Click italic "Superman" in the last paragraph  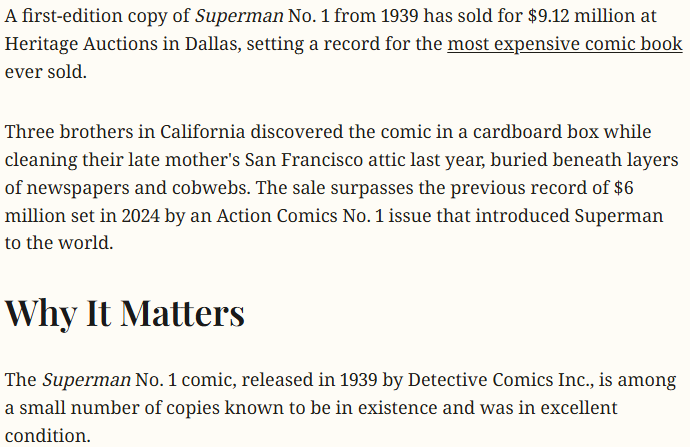[86, 380]
